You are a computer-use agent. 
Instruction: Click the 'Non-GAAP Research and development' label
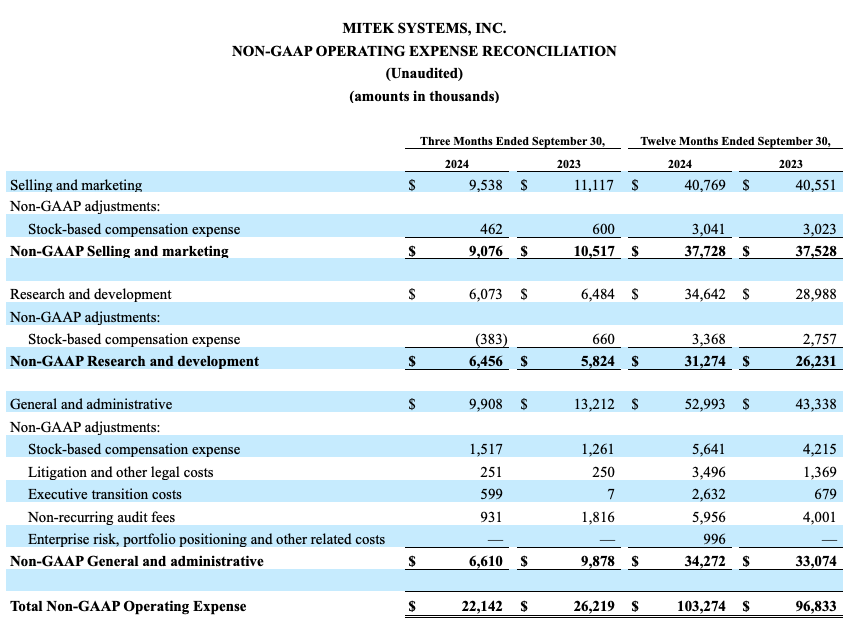(x=134, y=361)
